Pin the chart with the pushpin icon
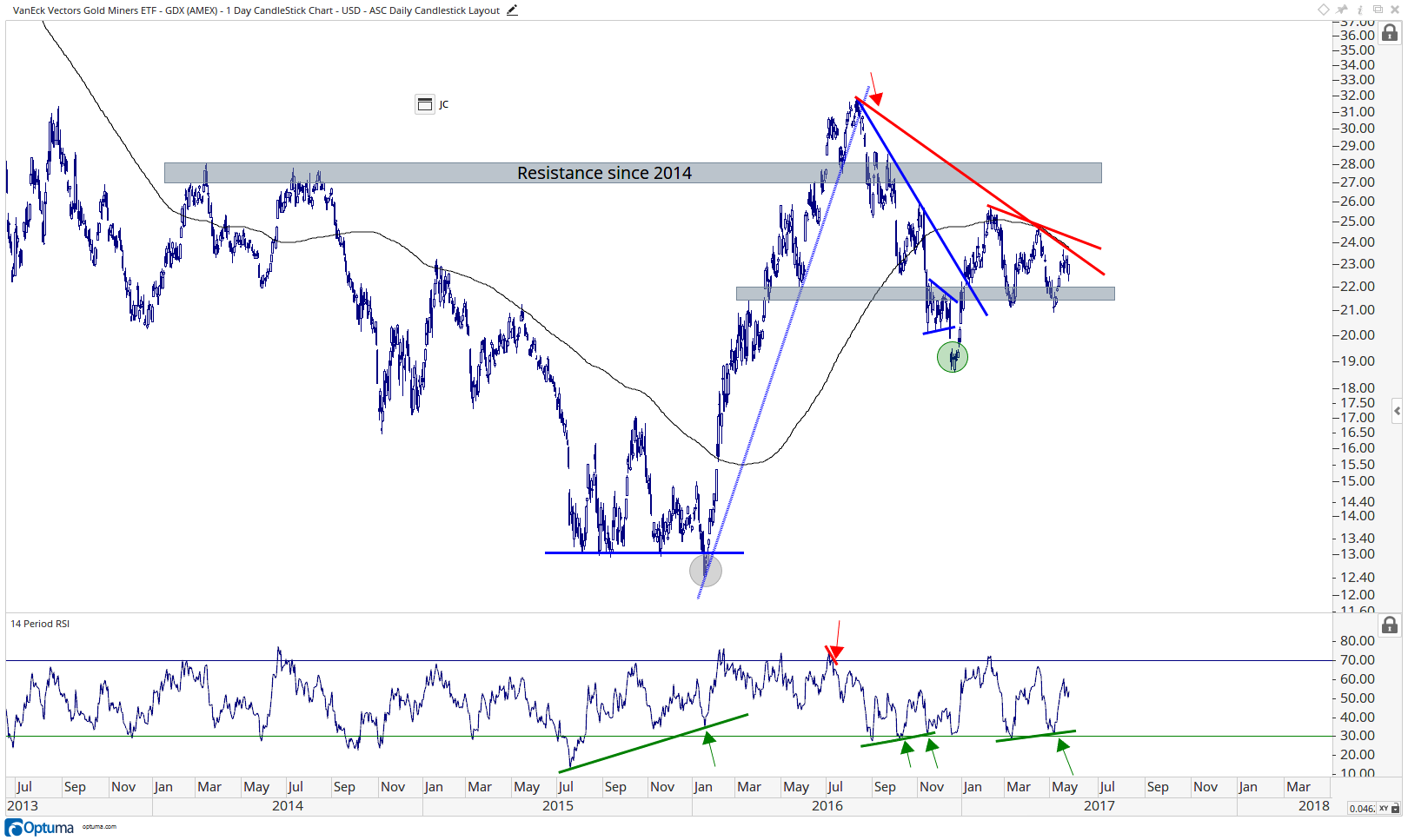 (1343, 10)
